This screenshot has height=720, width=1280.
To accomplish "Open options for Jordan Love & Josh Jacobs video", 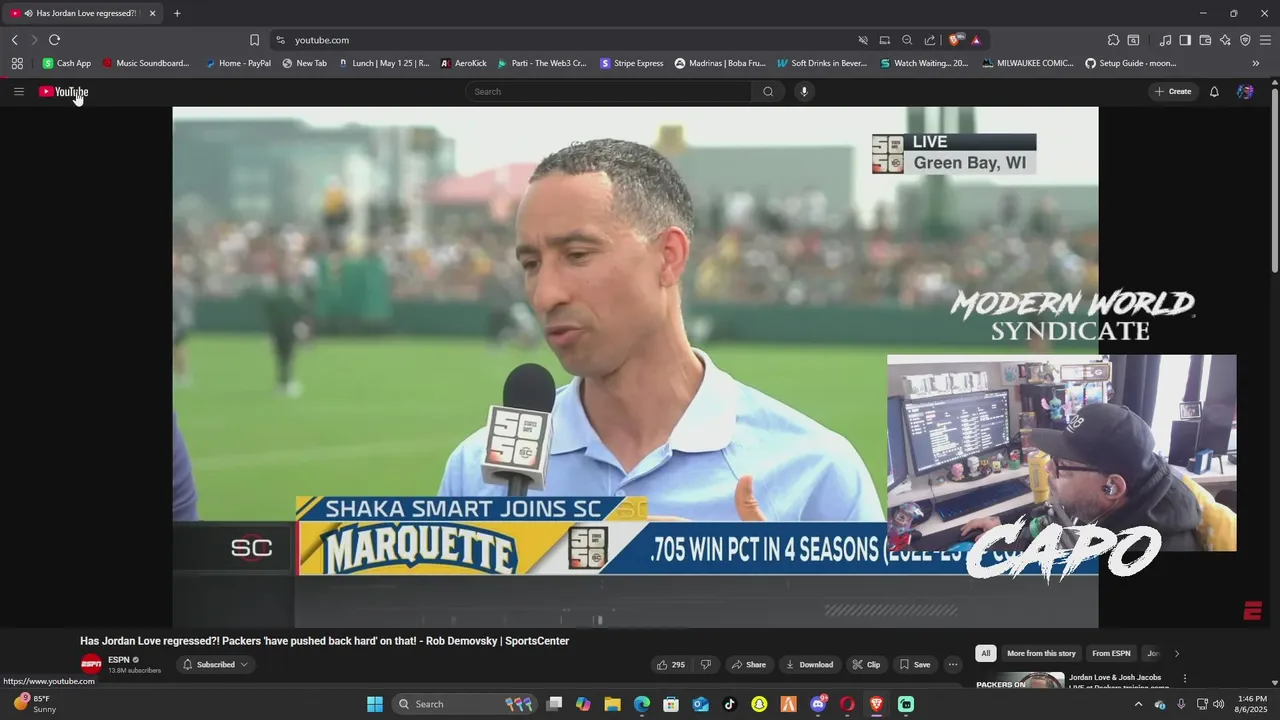I will coord(1185,678).
